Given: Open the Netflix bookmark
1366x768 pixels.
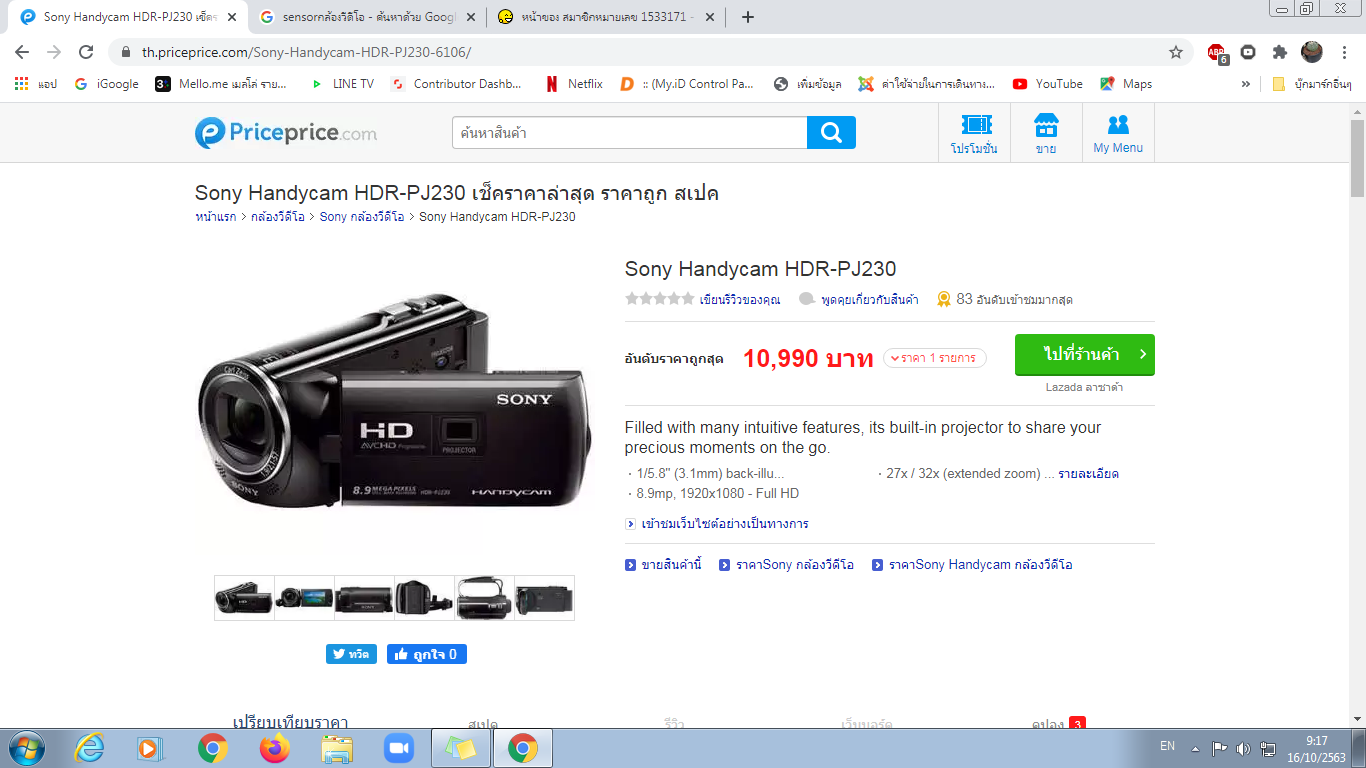Looking at the screenshot, I should click(x=574, y=84).
